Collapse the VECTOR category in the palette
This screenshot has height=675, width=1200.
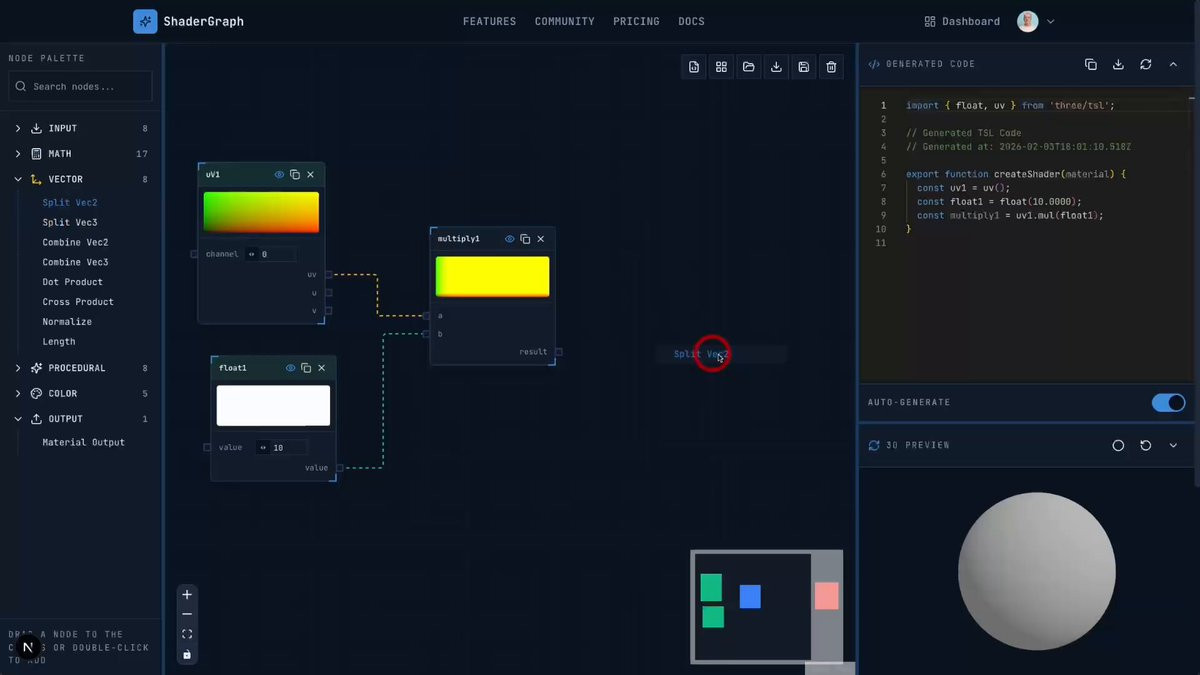pyautogui.click(x=65, y=179)
